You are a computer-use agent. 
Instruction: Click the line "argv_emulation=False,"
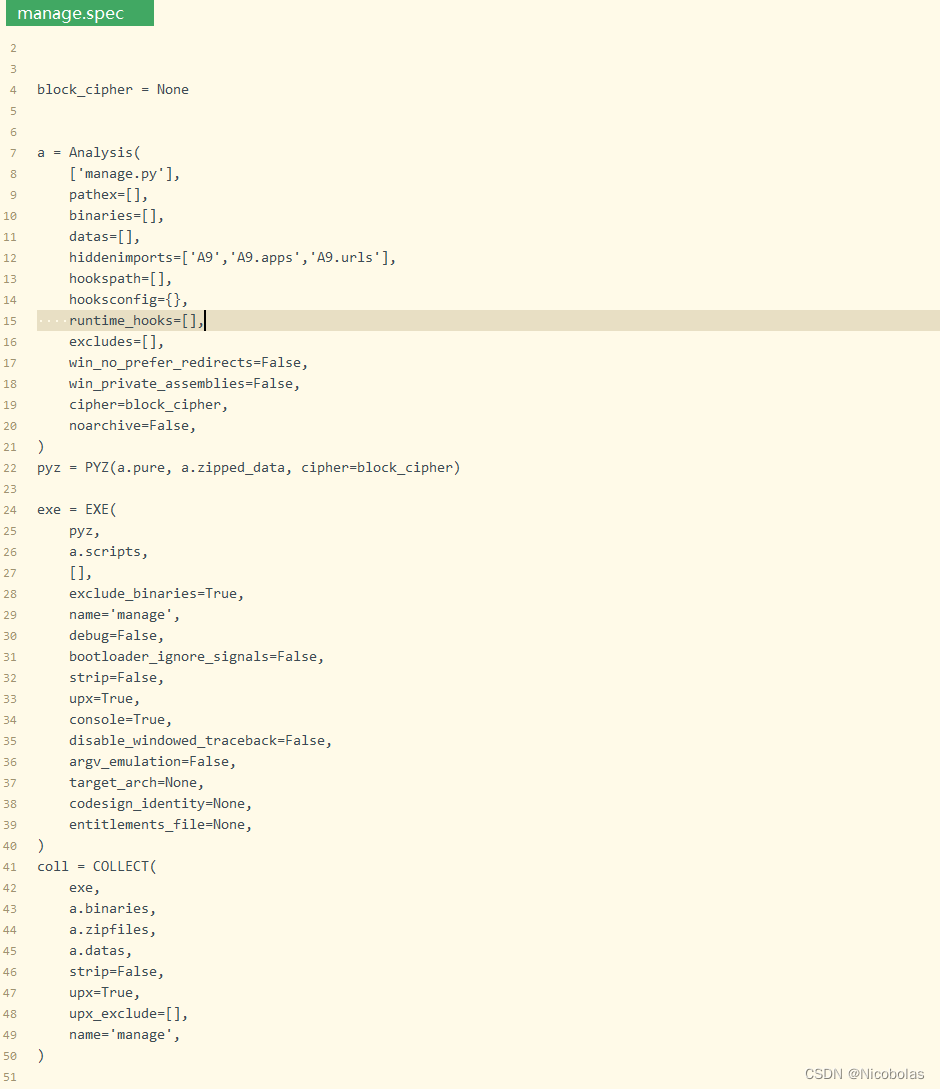(152, 762)
